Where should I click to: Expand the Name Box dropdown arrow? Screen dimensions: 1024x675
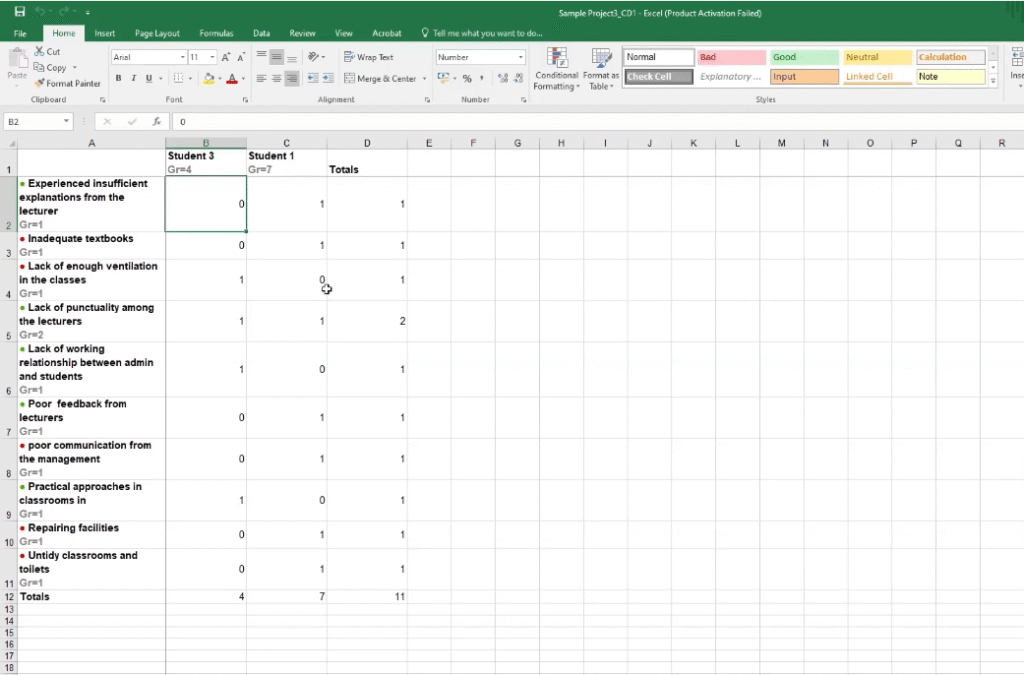[66, 121]
